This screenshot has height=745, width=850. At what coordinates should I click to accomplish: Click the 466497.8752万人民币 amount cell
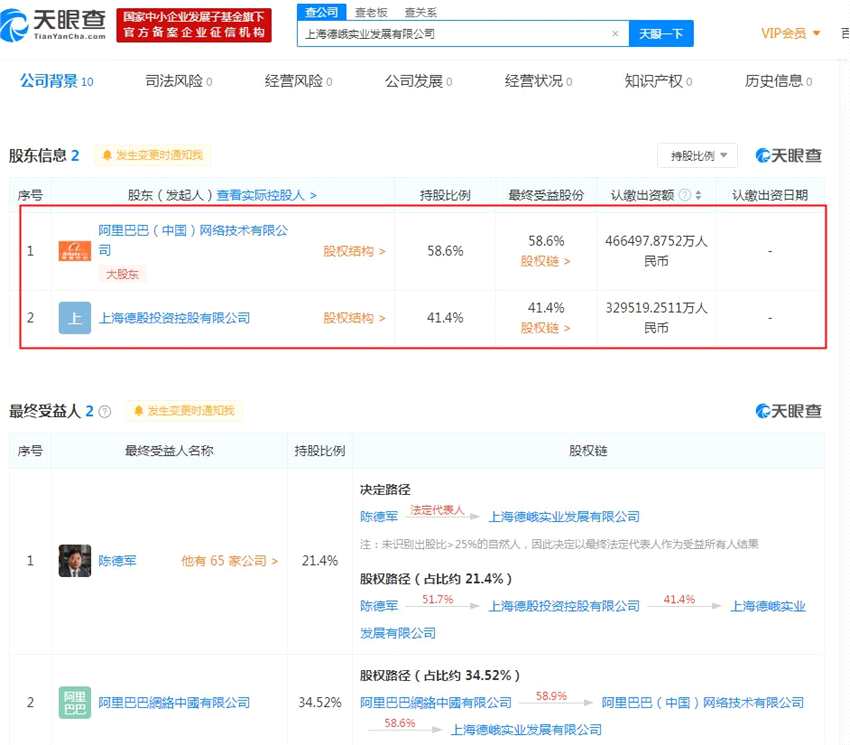point(656,251)
